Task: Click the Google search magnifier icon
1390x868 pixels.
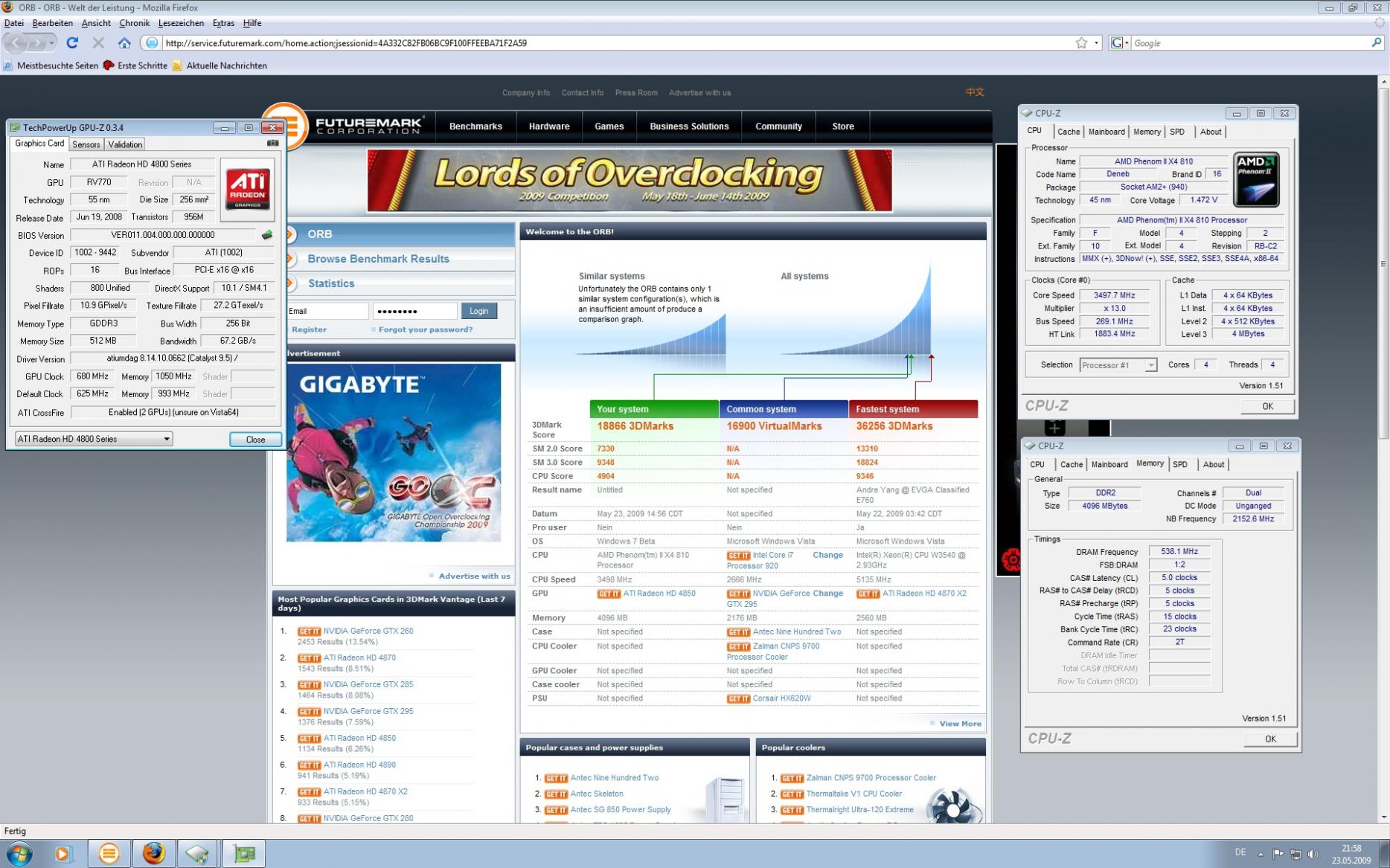Action: 1376,43
